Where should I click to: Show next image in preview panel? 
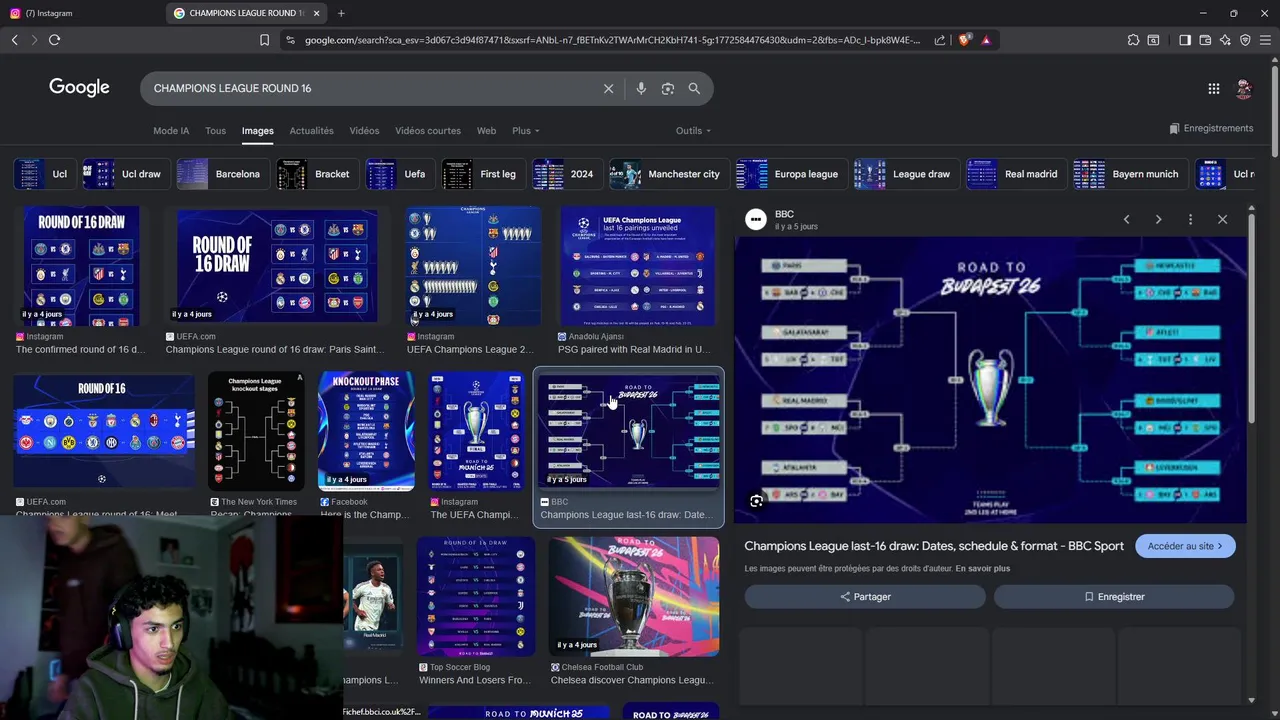click(x=1158, y=219)
